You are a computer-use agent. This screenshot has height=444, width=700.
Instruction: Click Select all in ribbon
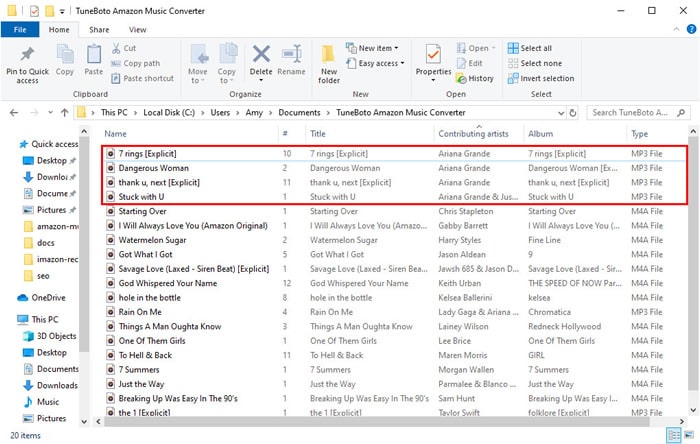(530, 48)
